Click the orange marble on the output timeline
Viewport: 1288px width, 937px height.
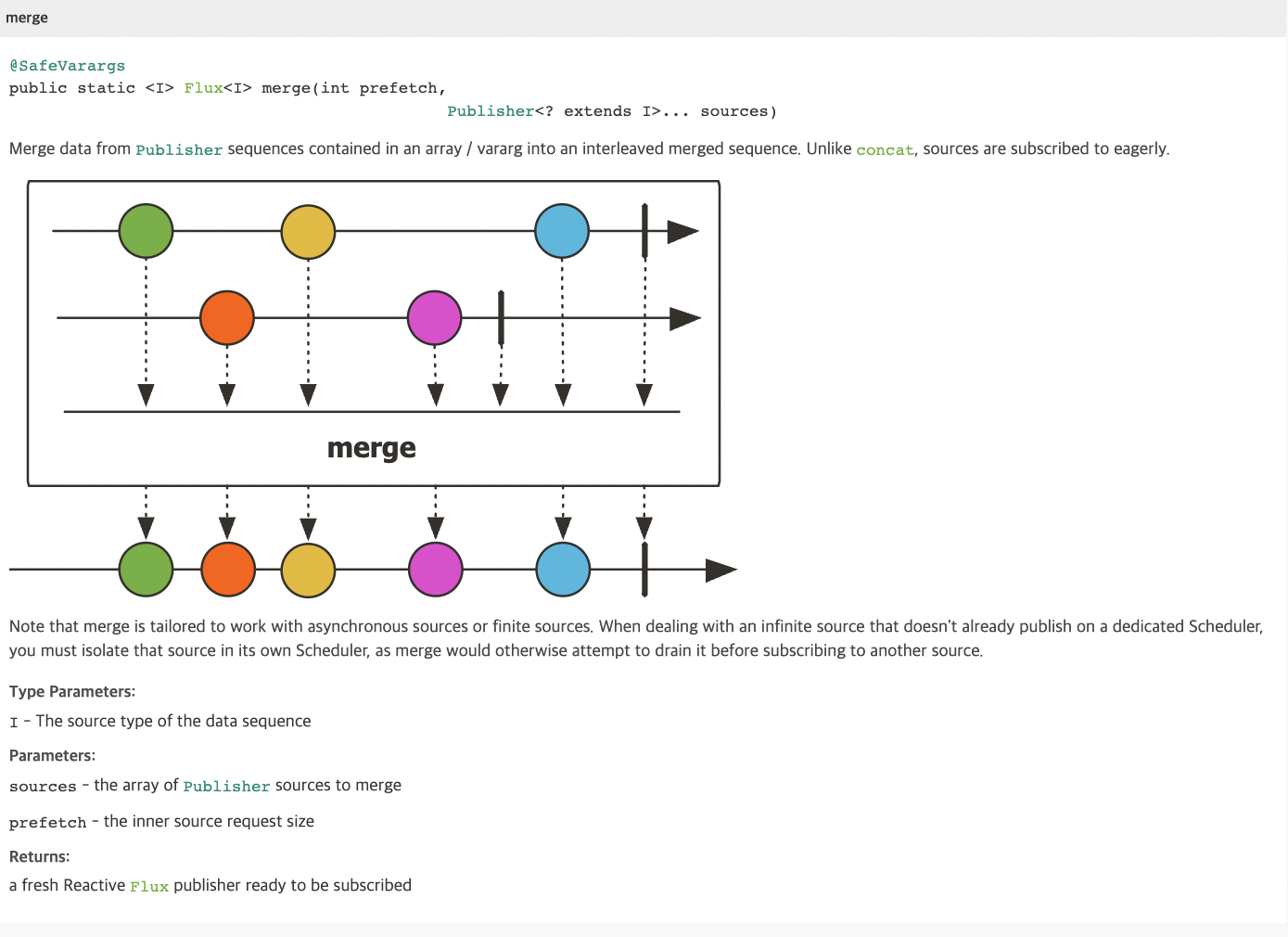227,570
